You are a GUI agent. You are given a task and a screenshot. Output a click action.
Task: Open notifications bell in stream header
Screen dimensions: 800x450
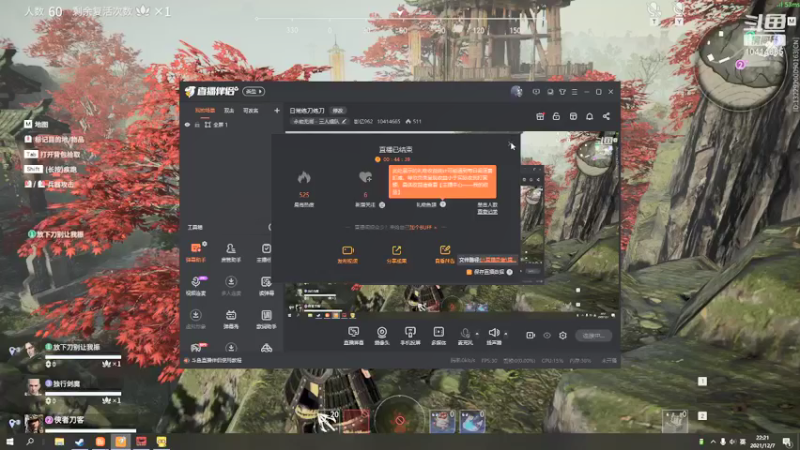589,116
